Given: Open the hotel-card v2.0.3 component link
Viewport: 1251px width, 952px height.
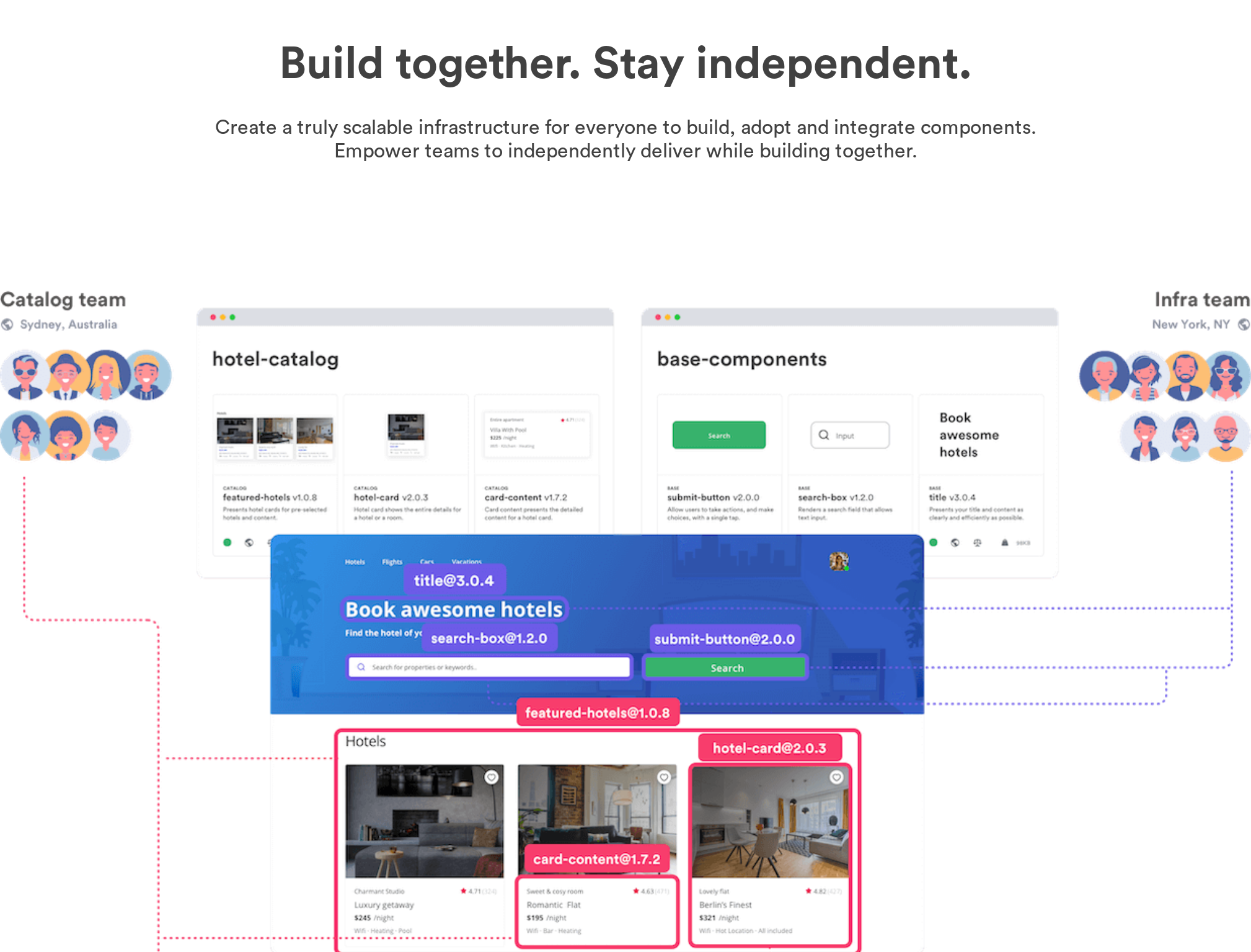Looking at the screenshot, I should 391,497.
